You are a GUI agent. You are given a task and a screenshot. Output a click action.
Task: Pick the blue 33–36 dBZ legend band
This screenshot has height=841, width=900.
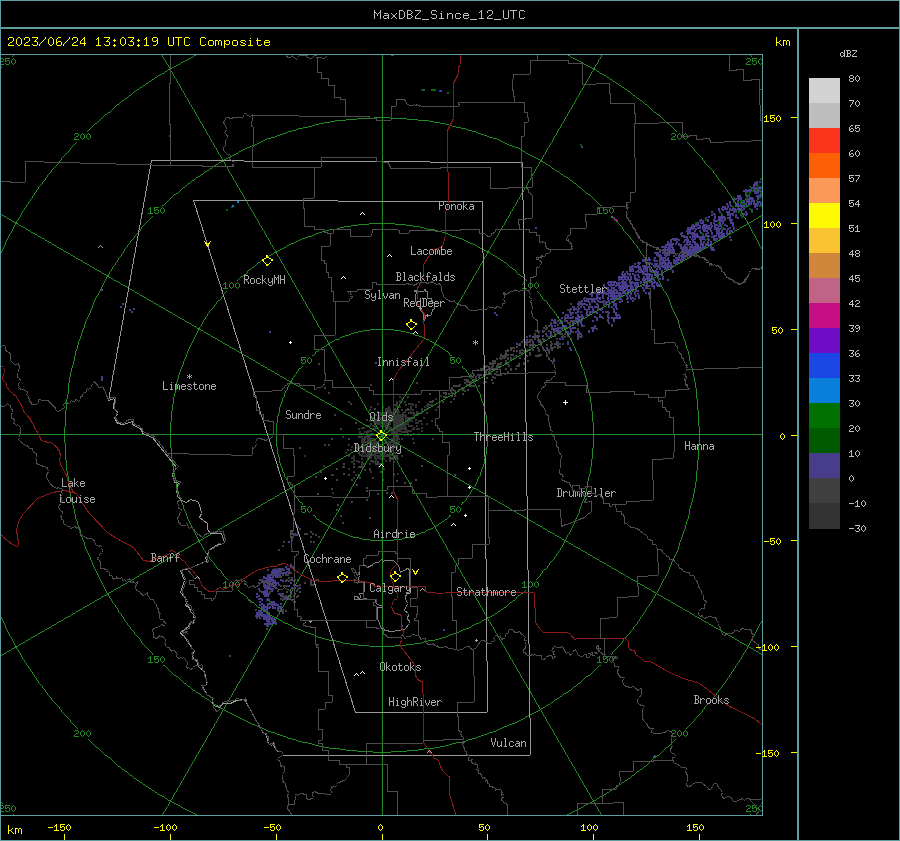point(824,366)
